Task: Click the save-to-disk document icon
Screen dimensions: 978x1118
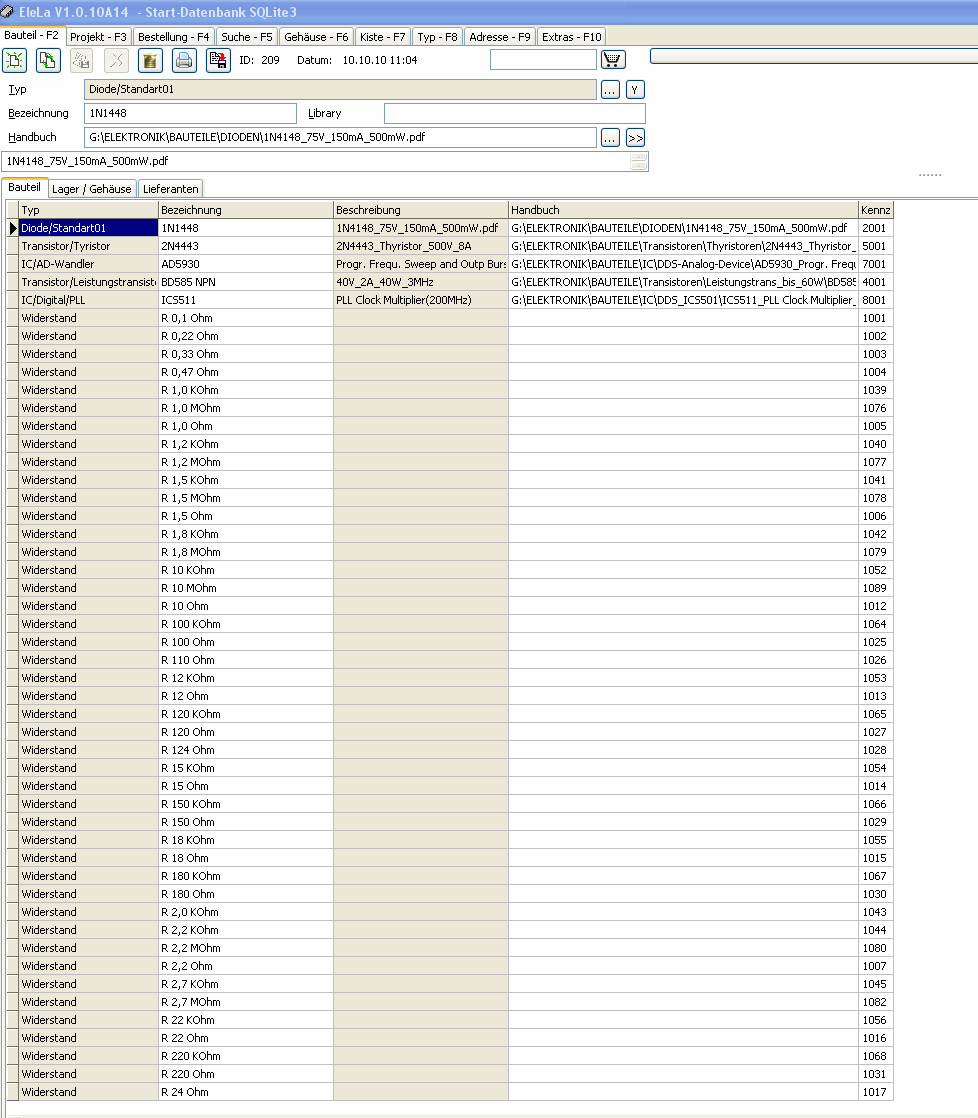Action: [218, 61]
